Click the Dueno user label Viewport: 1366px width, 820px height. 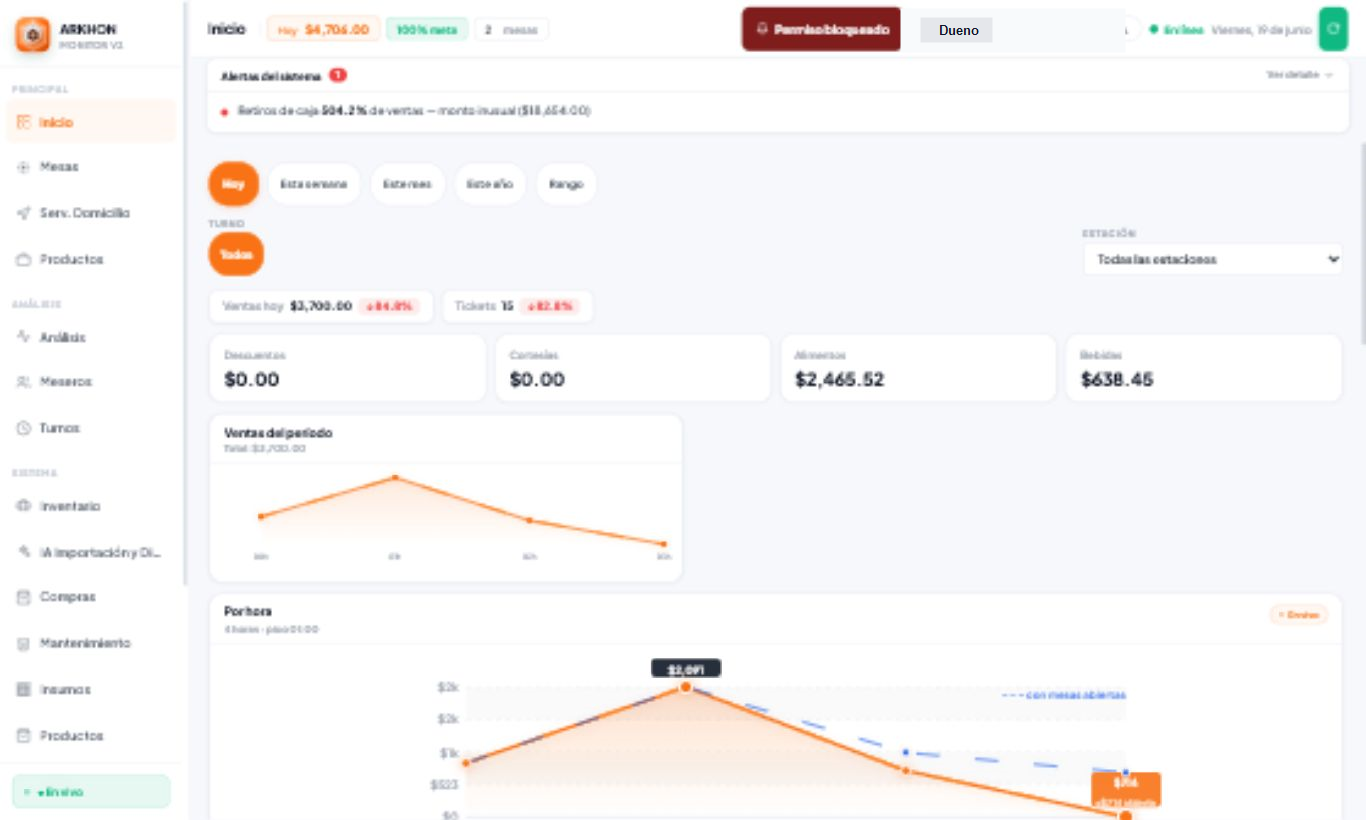pos(958,30)
